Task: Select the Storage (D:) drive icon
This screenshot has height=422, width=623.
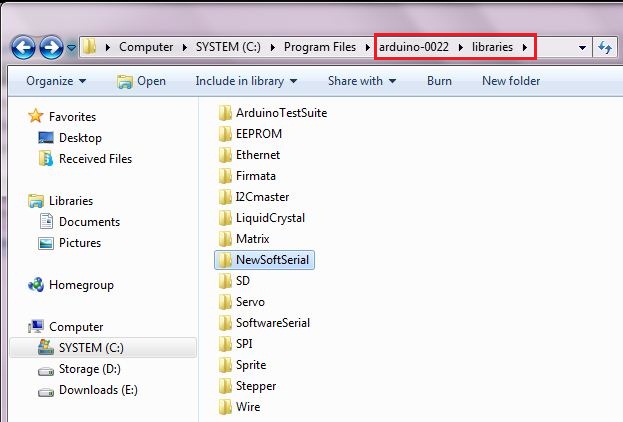Action: pos(46,369)
